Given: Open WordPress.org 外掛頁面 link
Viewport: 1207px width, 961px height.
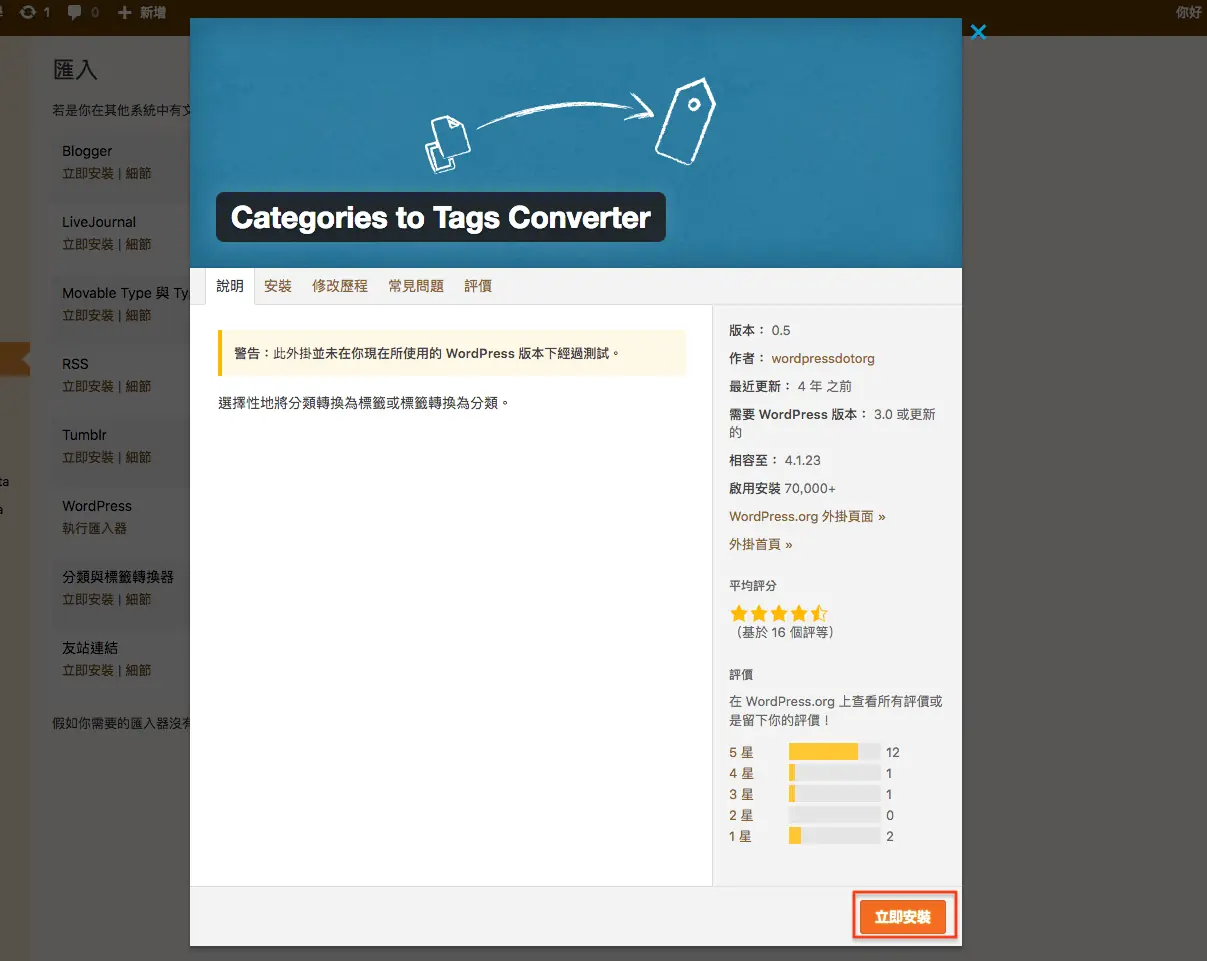Looking at the screenshot, I should click(807, 516).
